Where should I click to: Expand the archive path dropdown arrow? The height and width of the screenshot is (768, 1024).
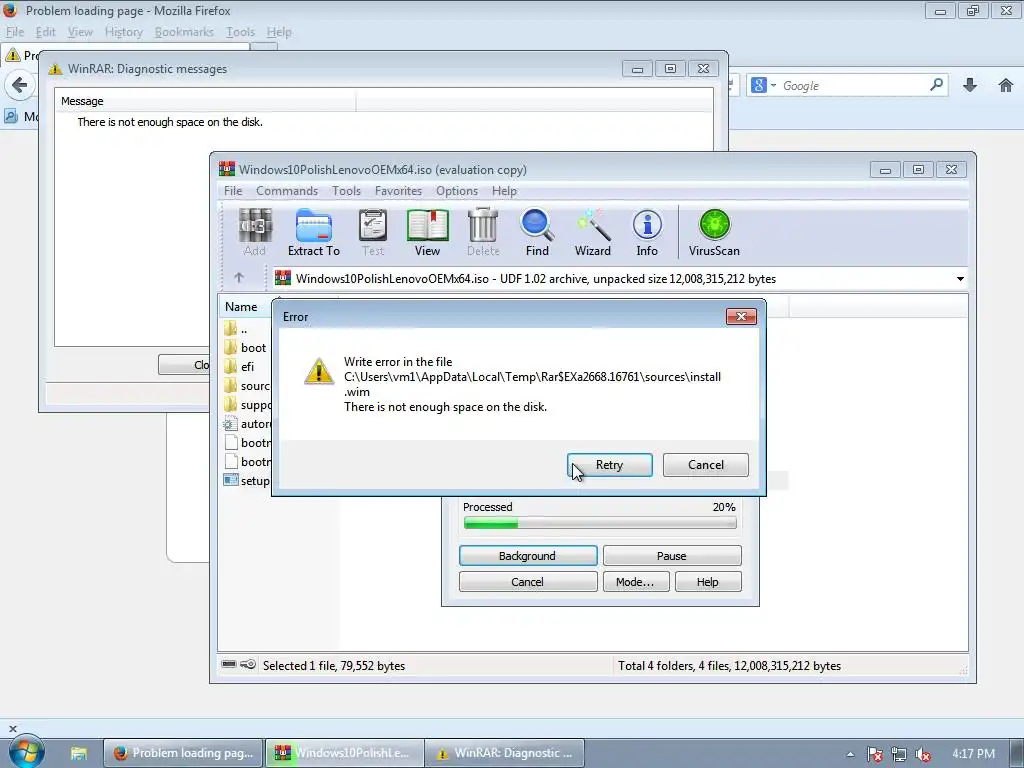tap(960, 278)
